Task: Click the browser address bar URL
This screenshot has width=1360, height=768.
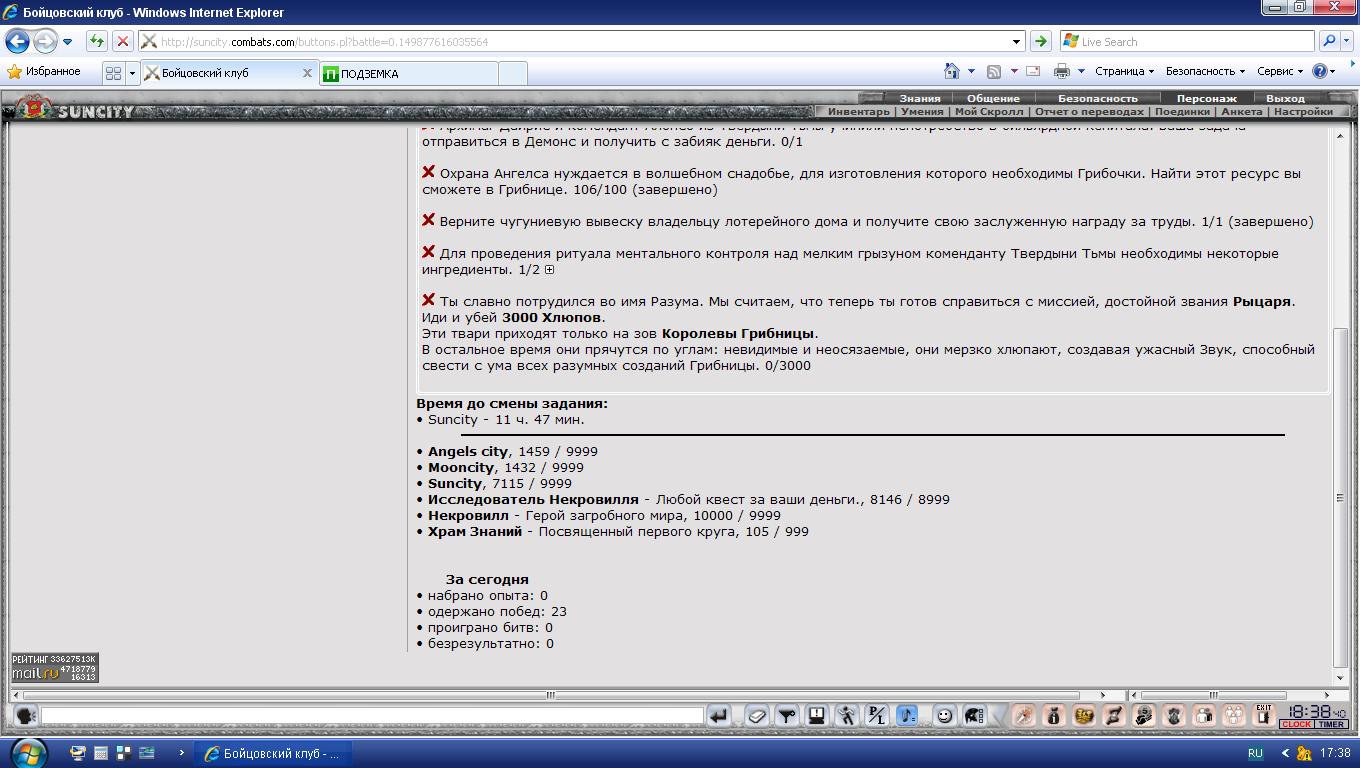Action: [x=324, y=42]
